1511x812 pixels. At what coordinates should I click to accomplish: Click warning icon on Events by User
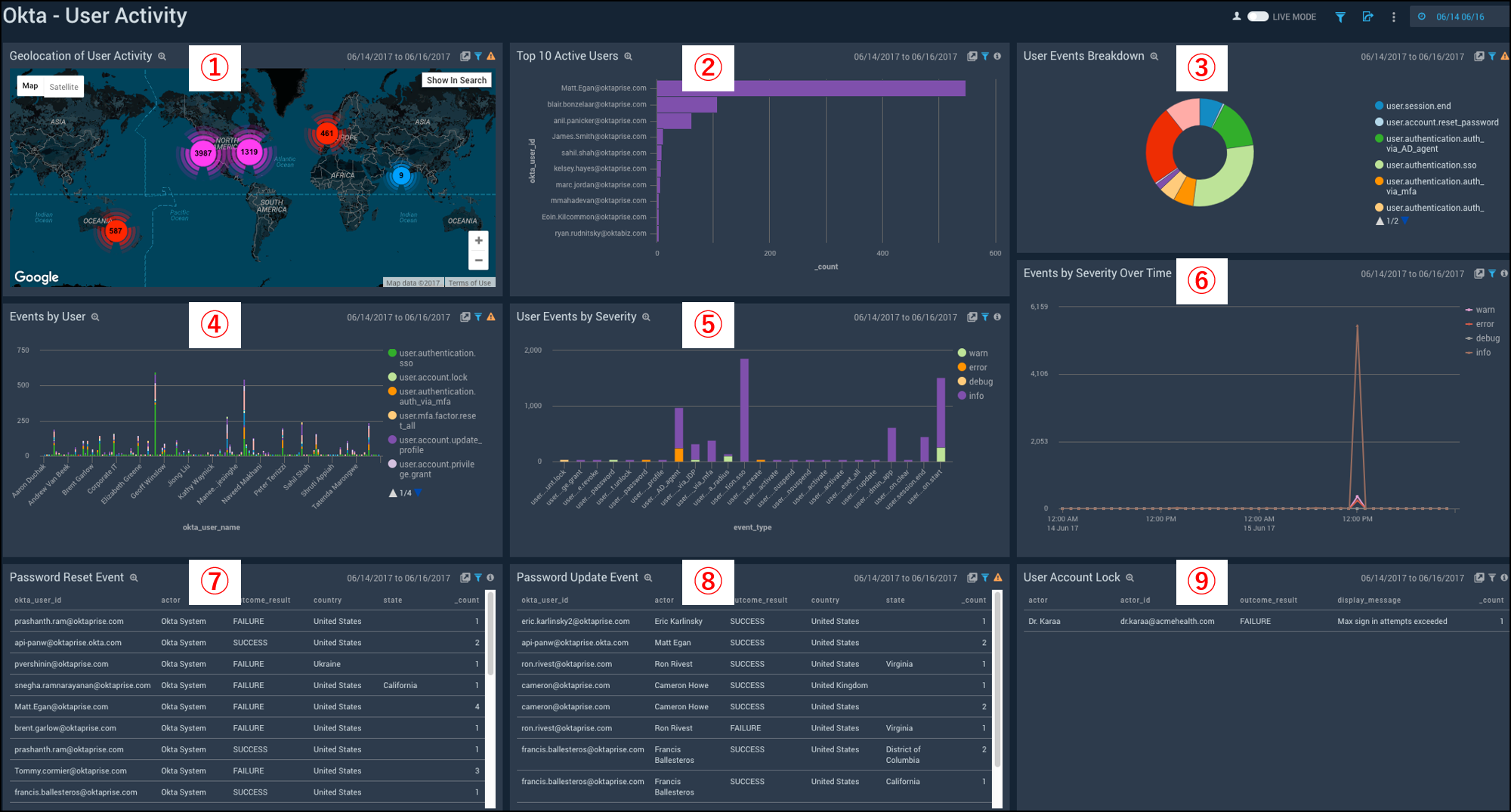coord(491,317)
